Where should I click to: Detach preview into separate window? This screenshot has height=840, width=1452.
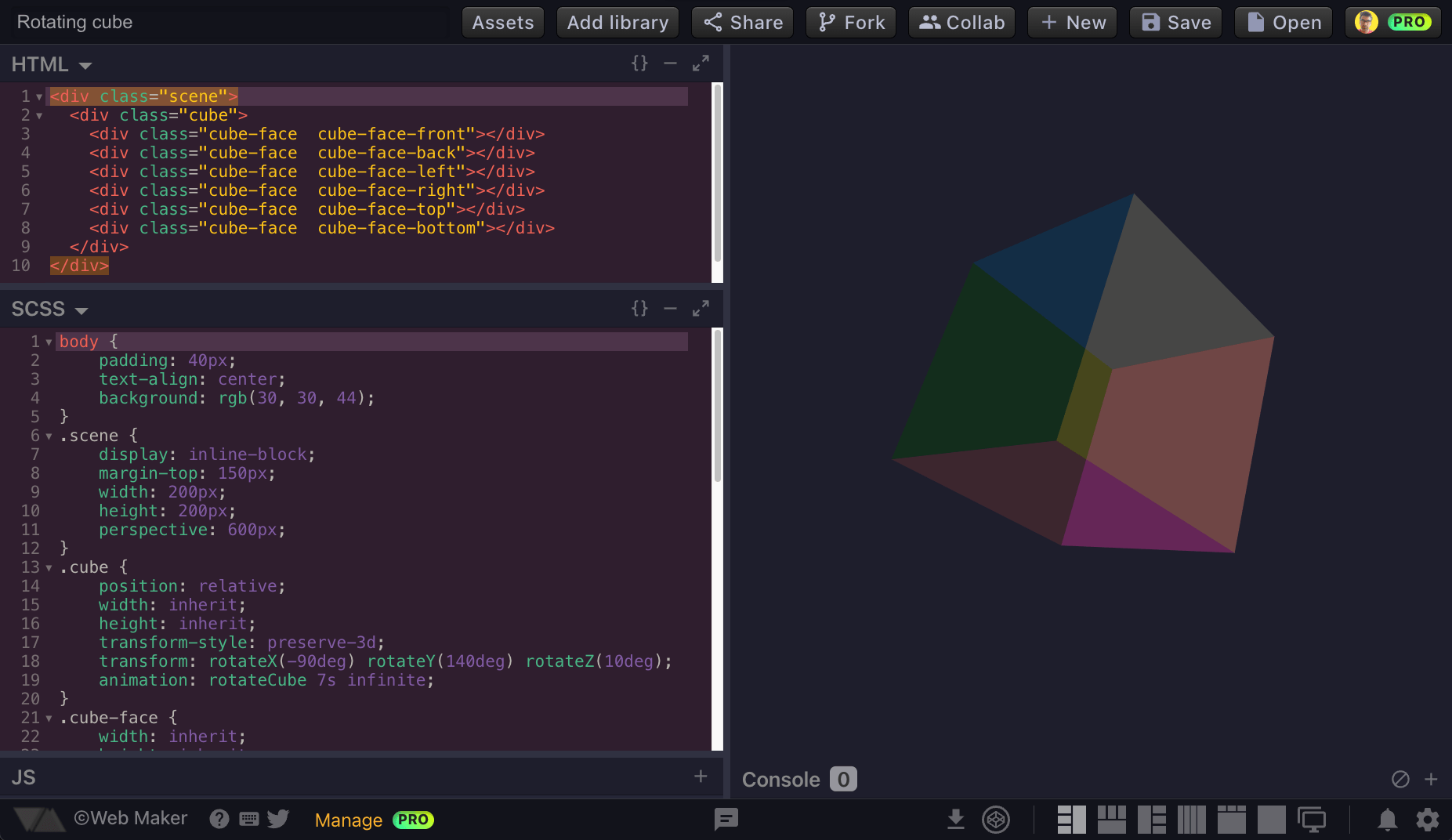[x=1311, y=820]
